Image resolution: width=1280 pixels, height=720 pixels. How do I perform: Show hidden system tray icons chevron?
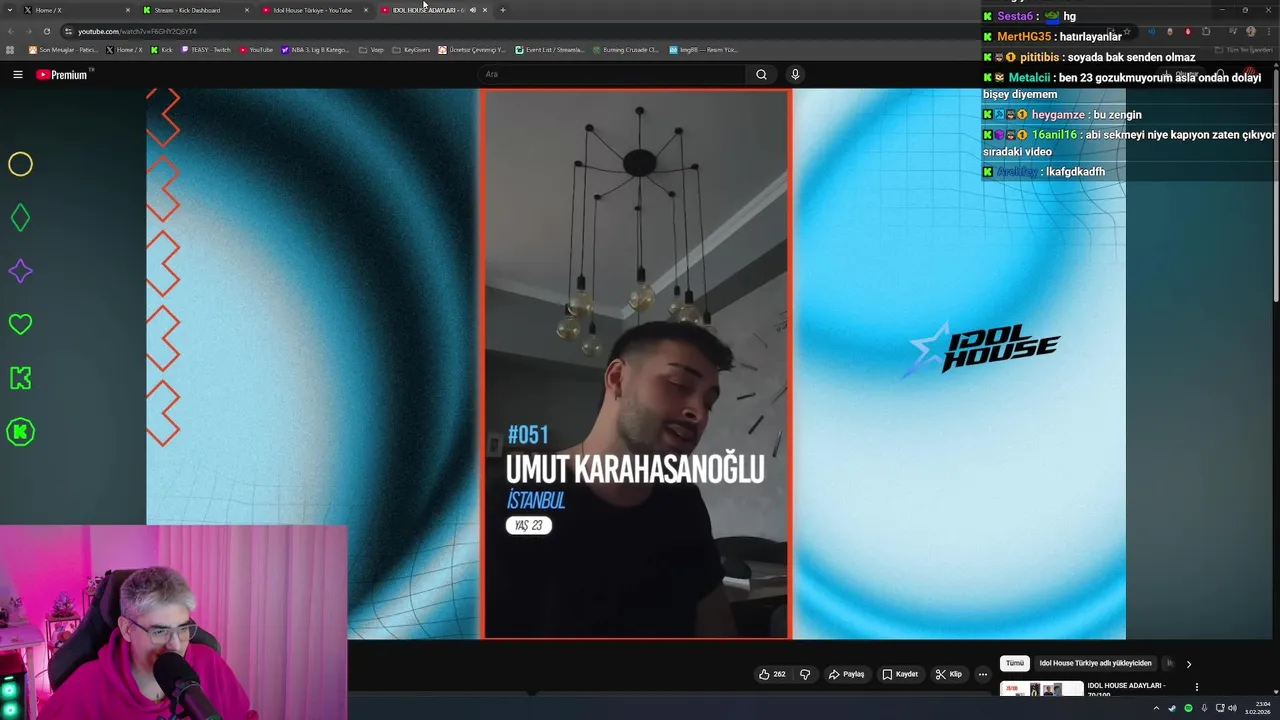[1156, 708]
